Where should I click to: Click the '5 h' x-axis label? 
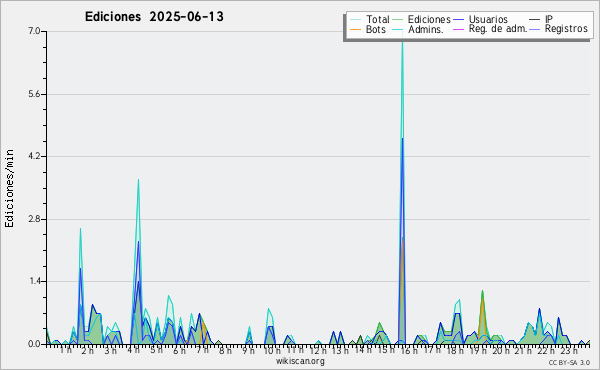click(x=156, y=350)
